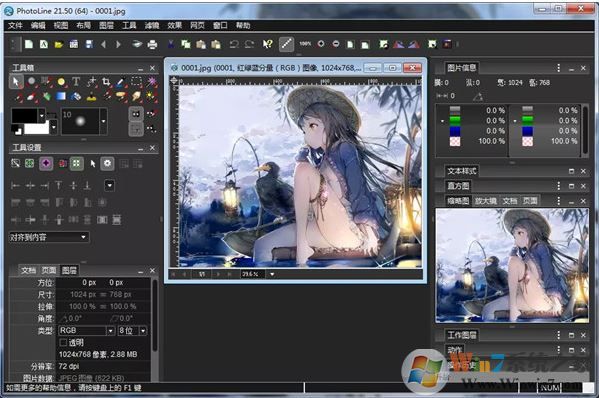Screen dimensions: 599x398
Task: Click the 100% zoom button in toolbar
Action: pyautogui.click(x=305, y=44)
